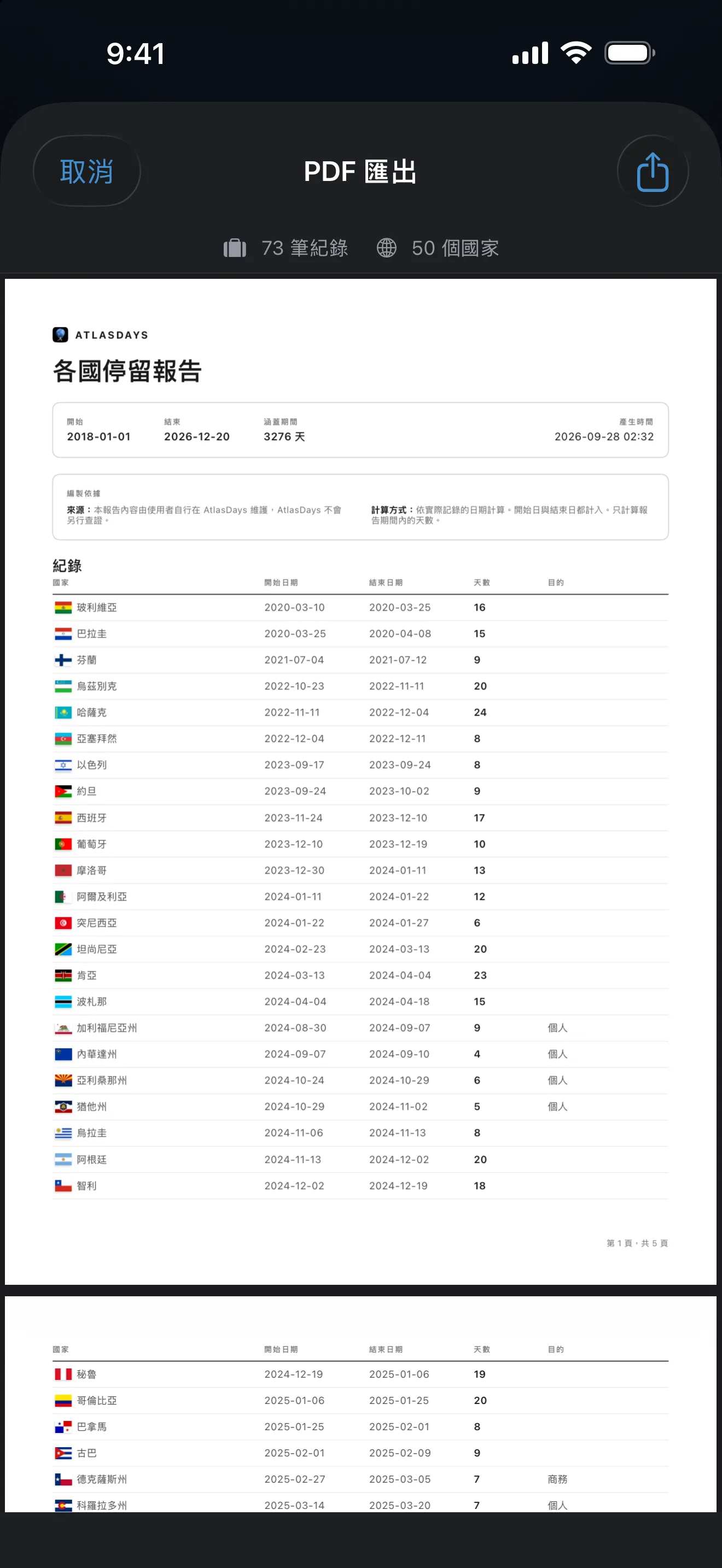
Task: Tap the 哥倫比亞 country name
Action: (x=97, y=1400)
